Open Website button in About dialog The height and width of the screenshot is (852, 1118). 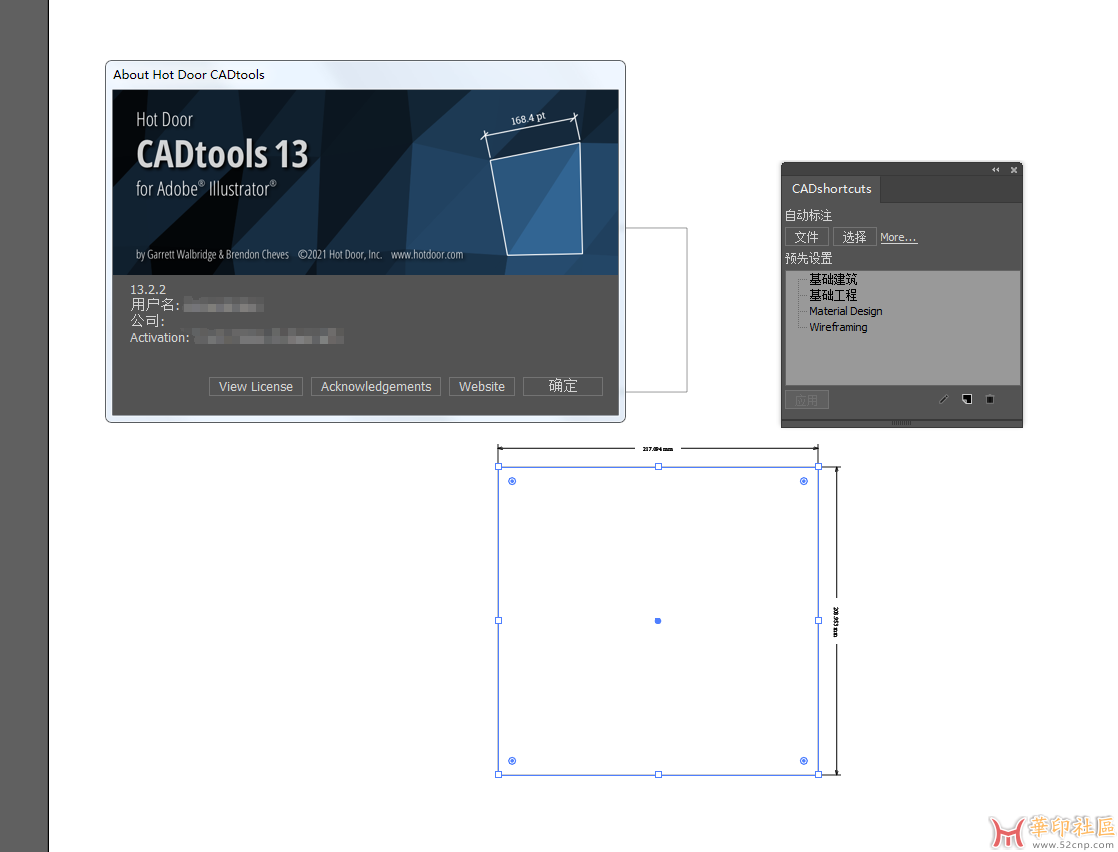click(x=482, y=386)
